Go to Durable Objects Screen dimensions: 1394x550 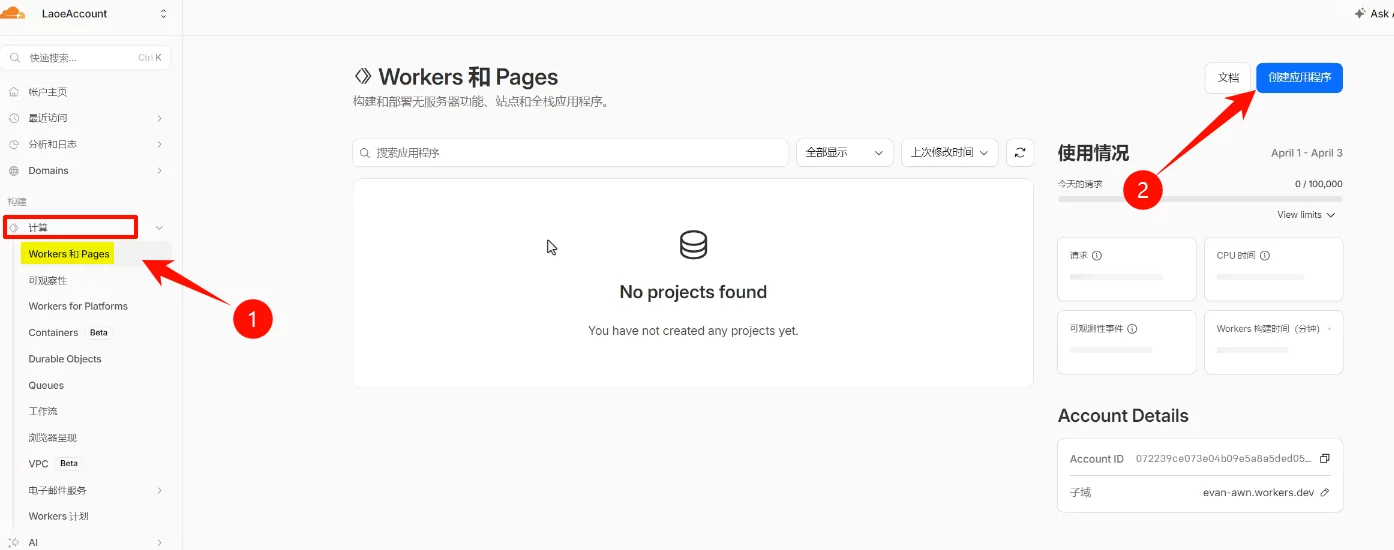65,359
